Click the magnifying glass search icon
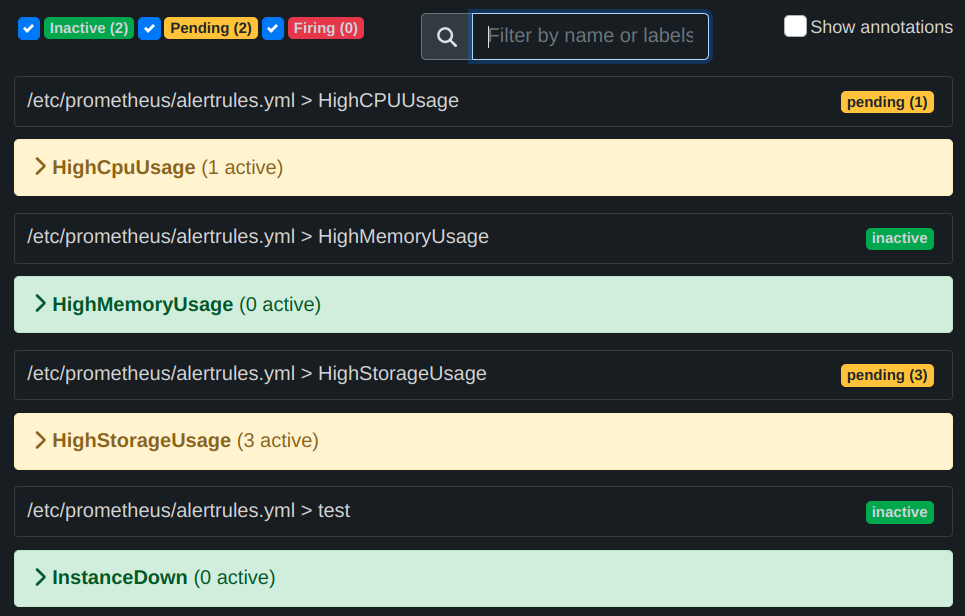The width and height of the screenshot is (965, 616). pos(445,36)
